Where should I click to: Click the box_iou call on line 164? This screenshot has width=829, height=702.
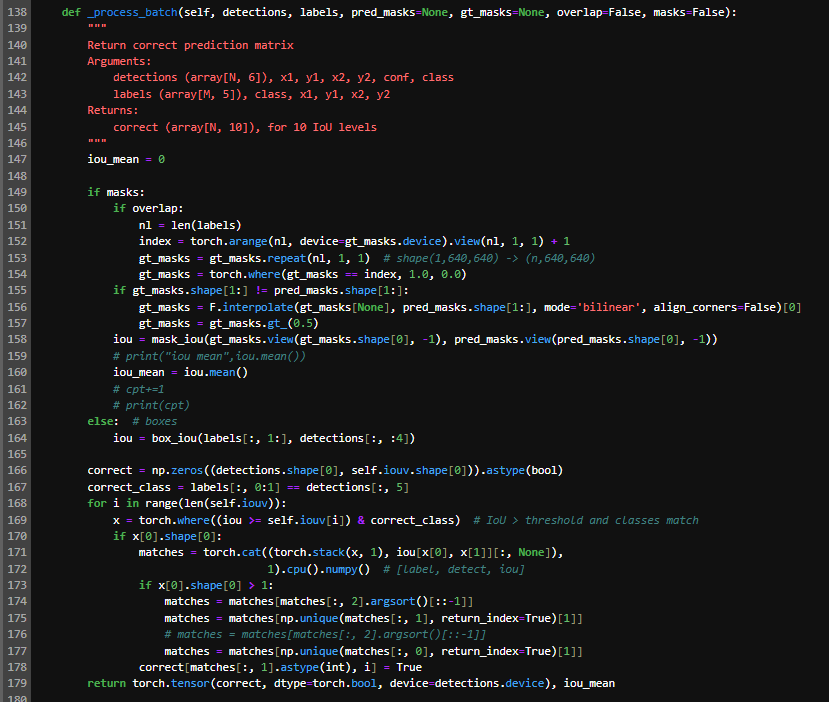click(x=172, y=438)
